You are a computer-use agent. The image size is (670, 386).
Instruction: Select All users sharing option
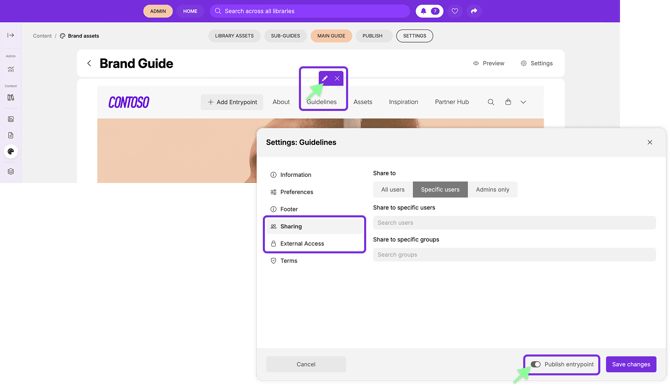(x=393, y=189)
